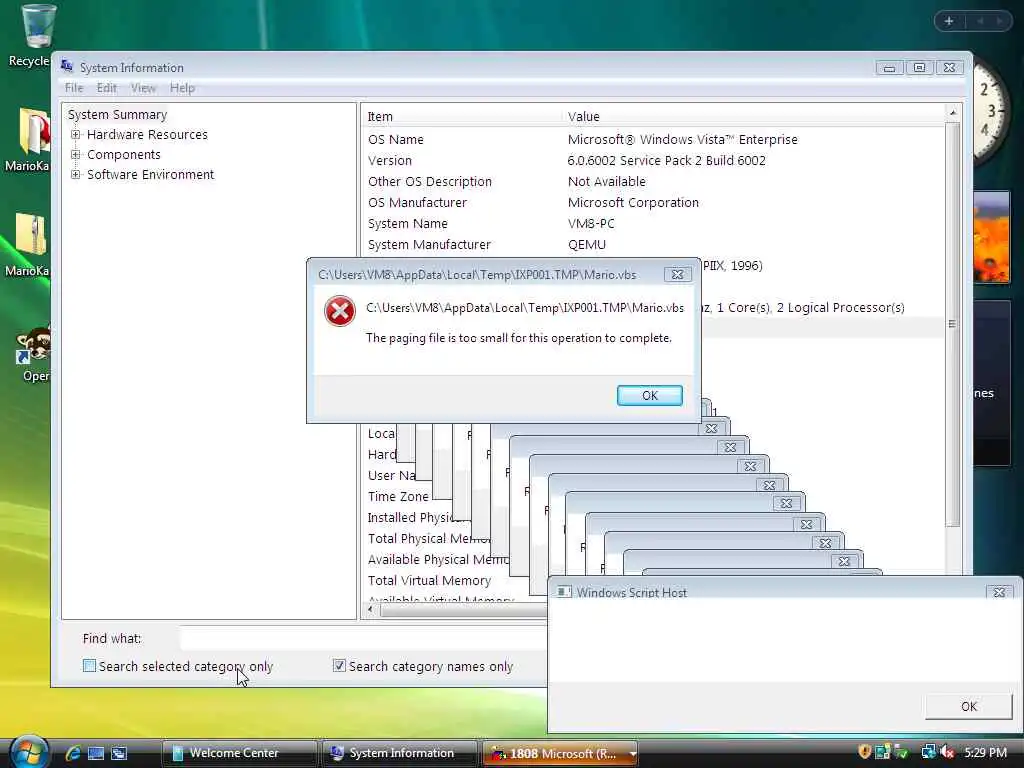Click Show Desktop quick launch icon
The width and height of the screenshot is (1024, 768).
[x=96, y=753]
